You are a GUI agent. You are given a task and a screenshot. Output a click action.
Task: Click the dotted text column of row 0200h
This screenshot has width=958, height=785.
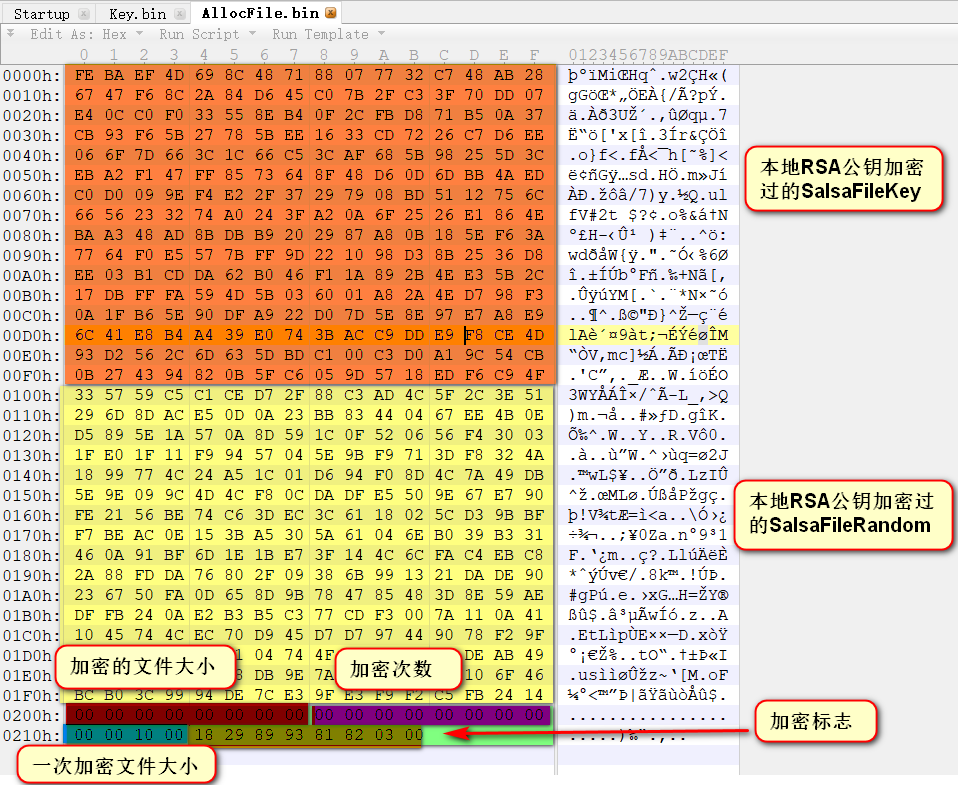pos(648,716)
